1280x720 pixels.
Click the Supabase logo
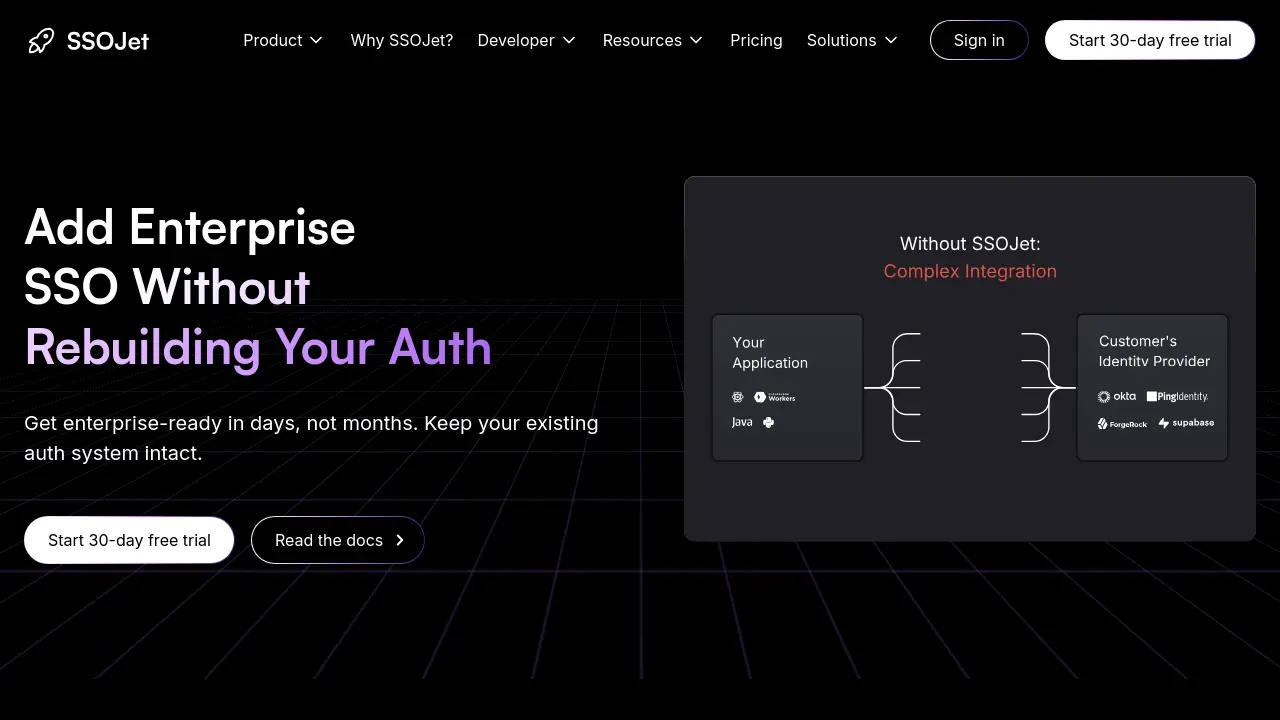point(1186,423)
